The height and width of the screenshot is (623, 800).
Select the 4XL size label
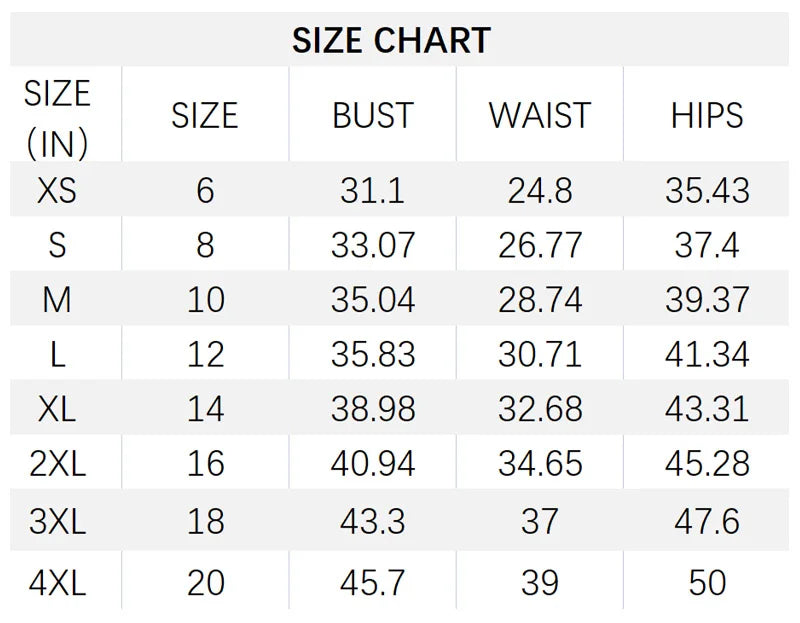click(57, 582)
